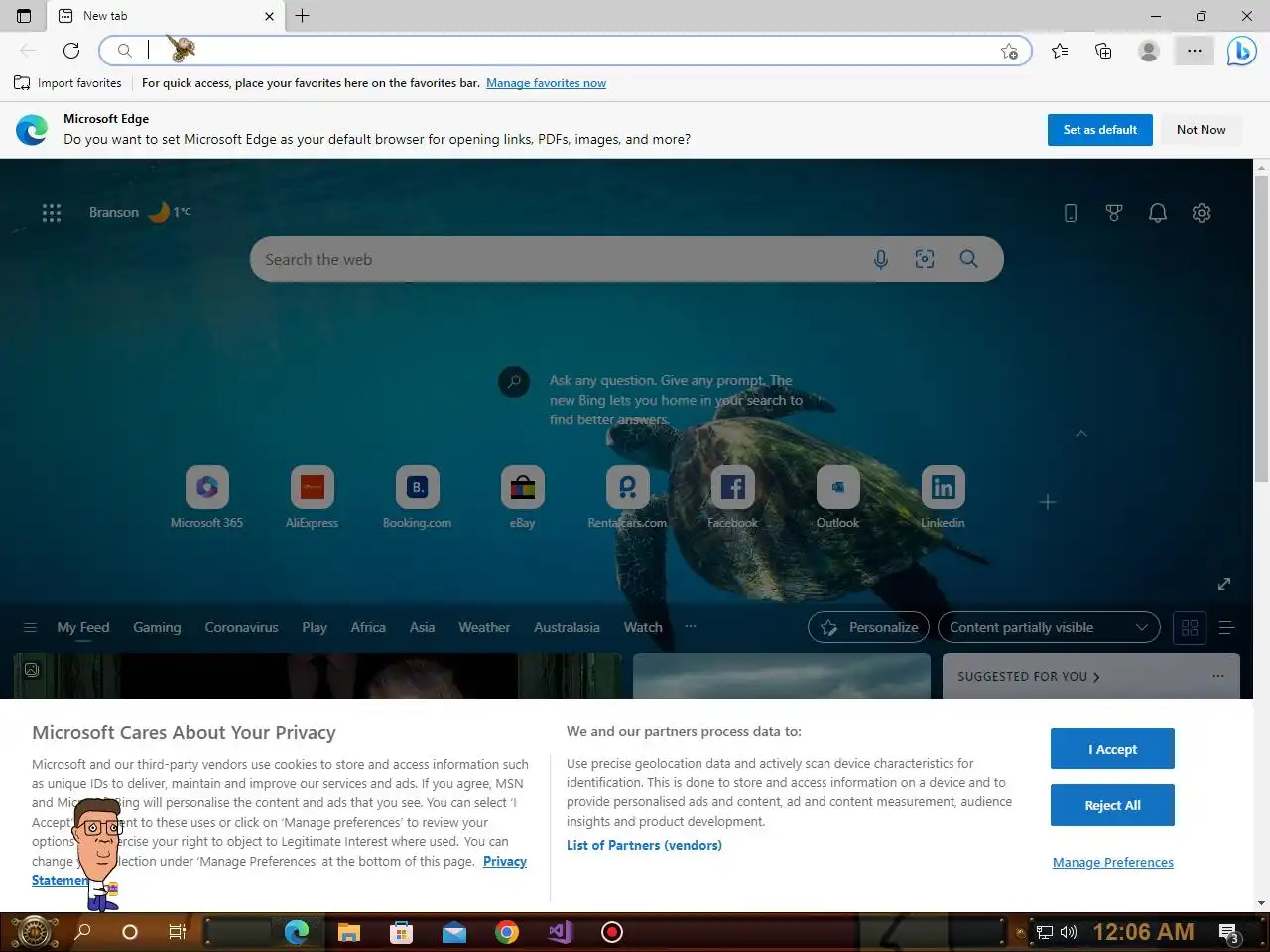Click Reject All cookies button
The image size is (1270, 952).
(1112, 805)
